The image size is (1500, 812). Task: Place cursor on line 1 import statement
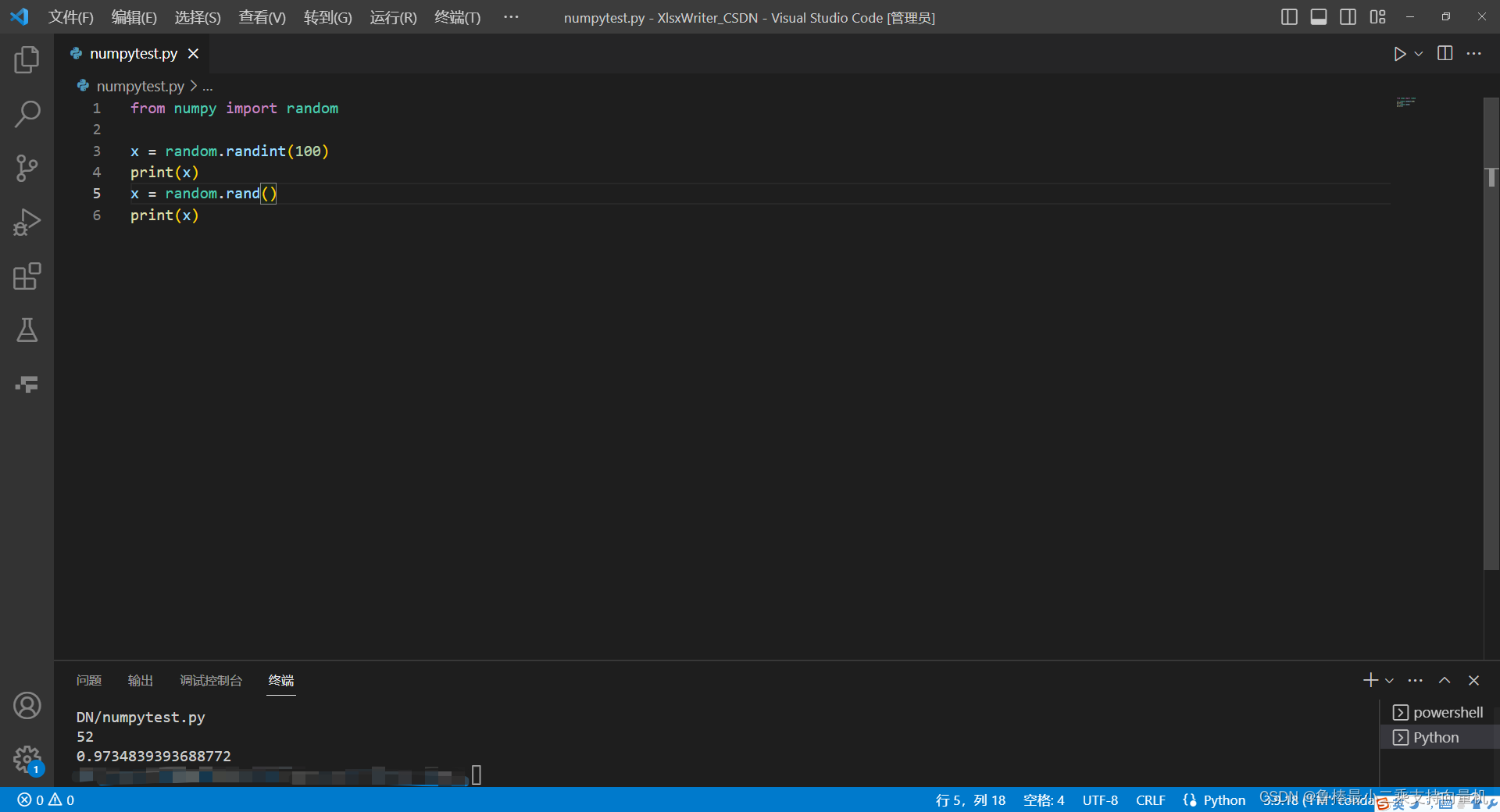234,108
